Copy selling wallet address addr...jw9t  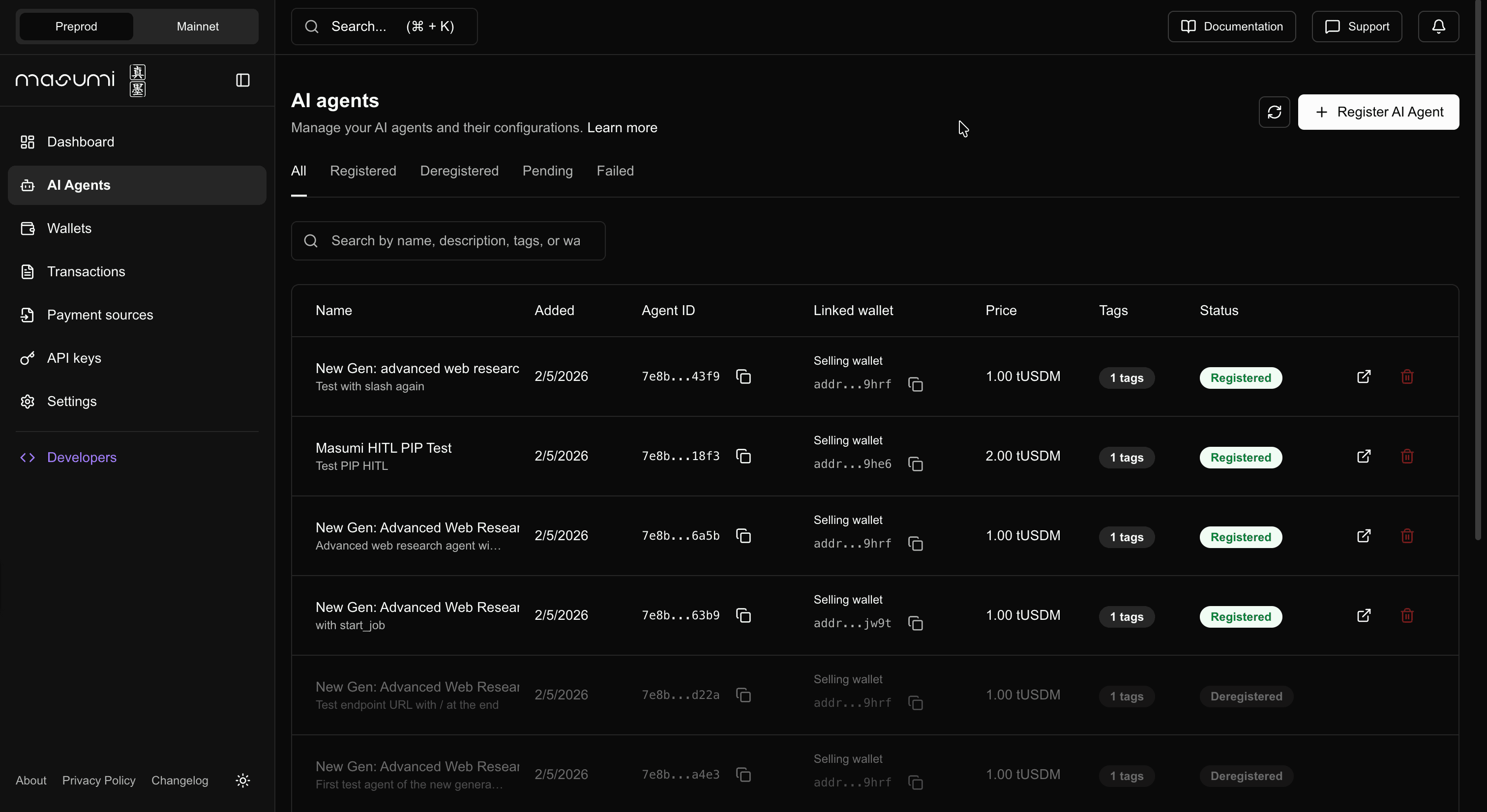coord(915,623)
